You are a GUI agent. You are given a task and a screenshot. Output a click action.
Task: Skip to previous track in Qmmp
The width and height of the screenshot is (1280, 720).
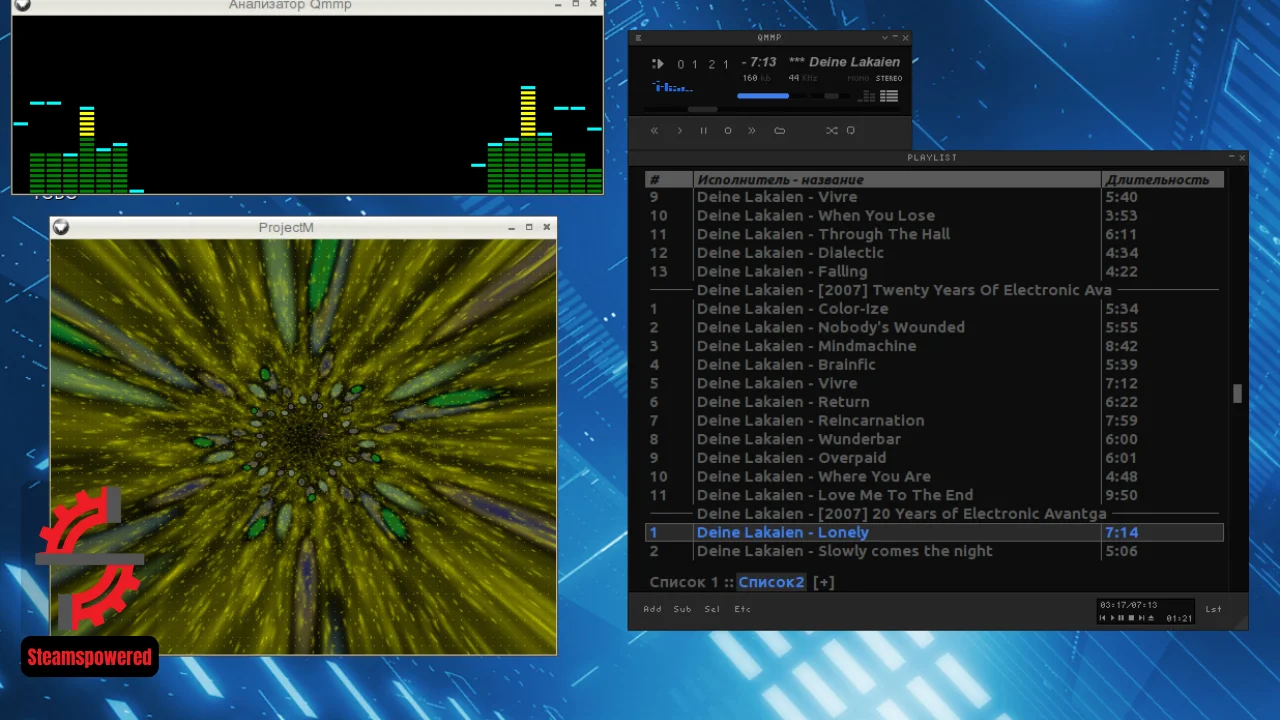(655, 131)
